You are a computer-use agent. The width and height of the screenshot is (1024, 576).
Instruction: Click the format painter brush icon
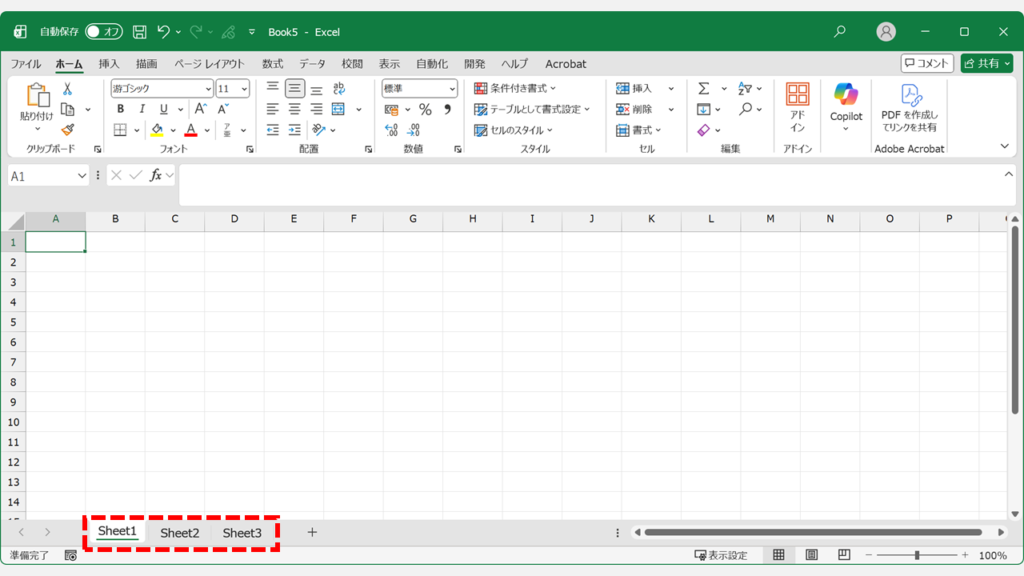[x=67, y=130]
